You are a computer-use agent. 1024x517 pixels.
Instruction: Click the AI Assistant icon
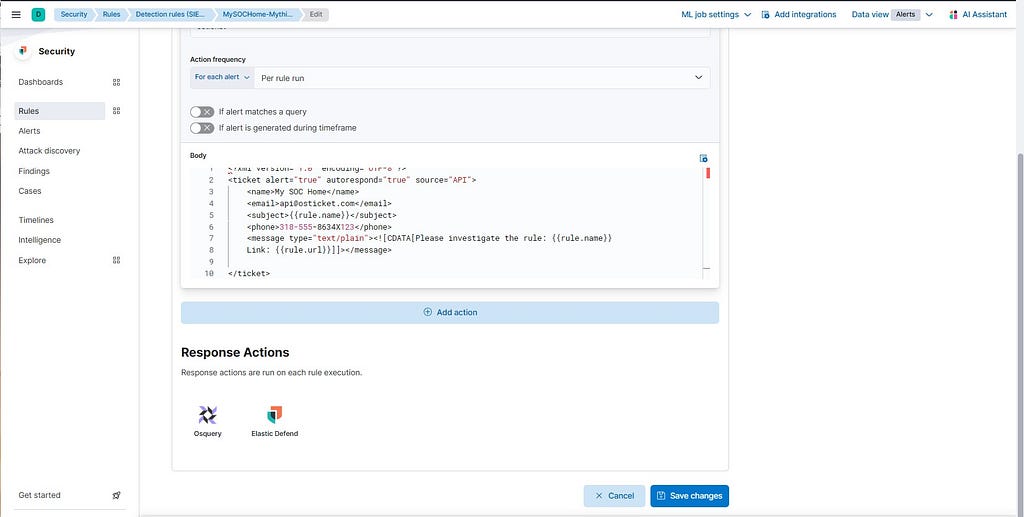tap(953, 14)
